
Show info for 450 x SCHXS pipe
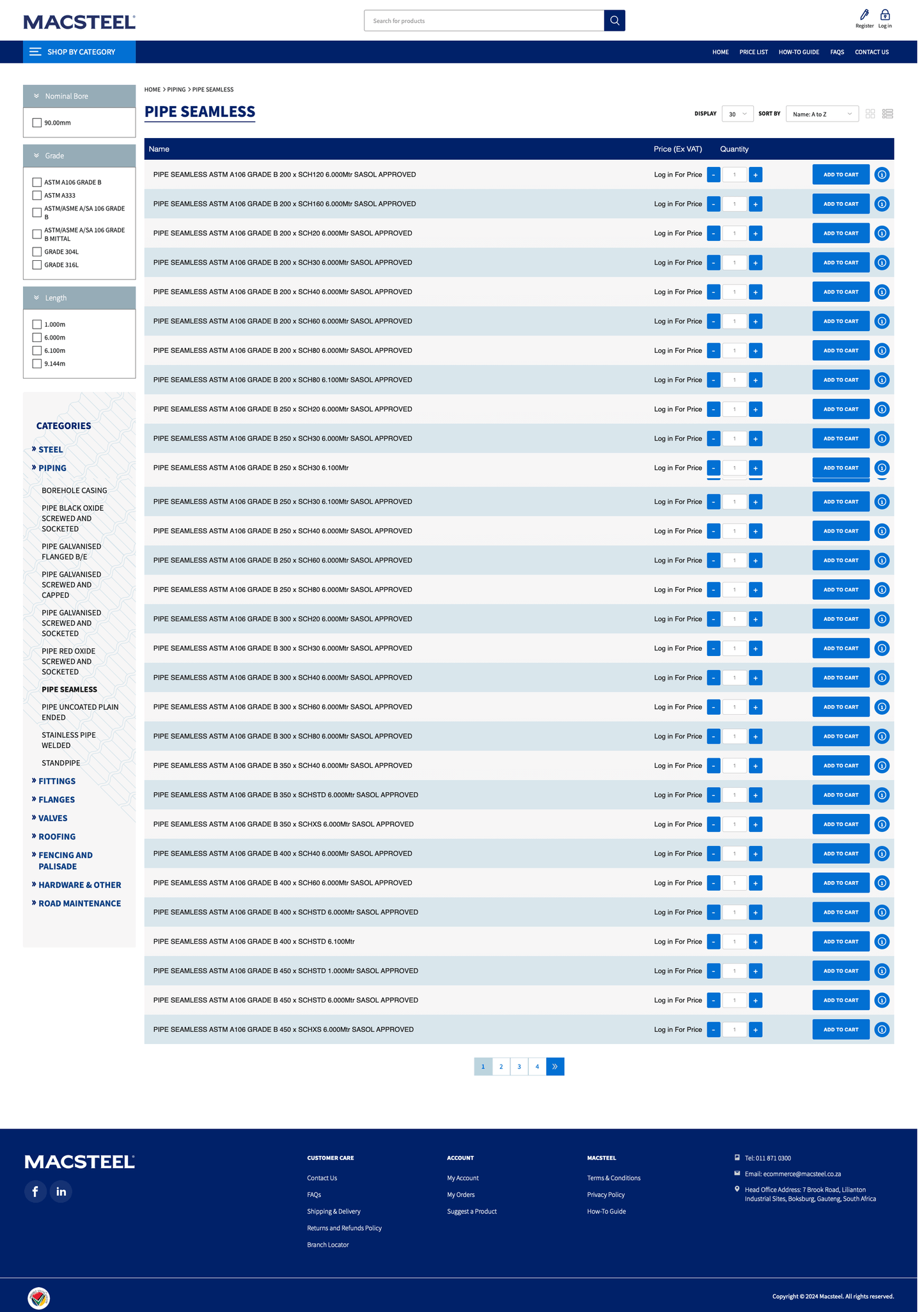882,1029
